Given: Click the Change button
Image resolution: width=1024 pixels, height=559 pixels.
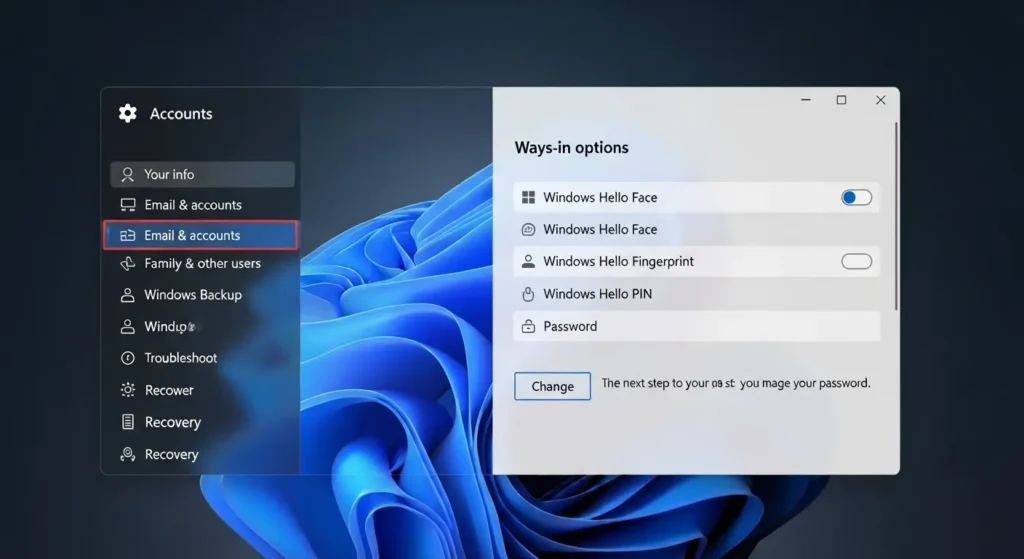Looking at the screenshot, I should pos(552,386).
